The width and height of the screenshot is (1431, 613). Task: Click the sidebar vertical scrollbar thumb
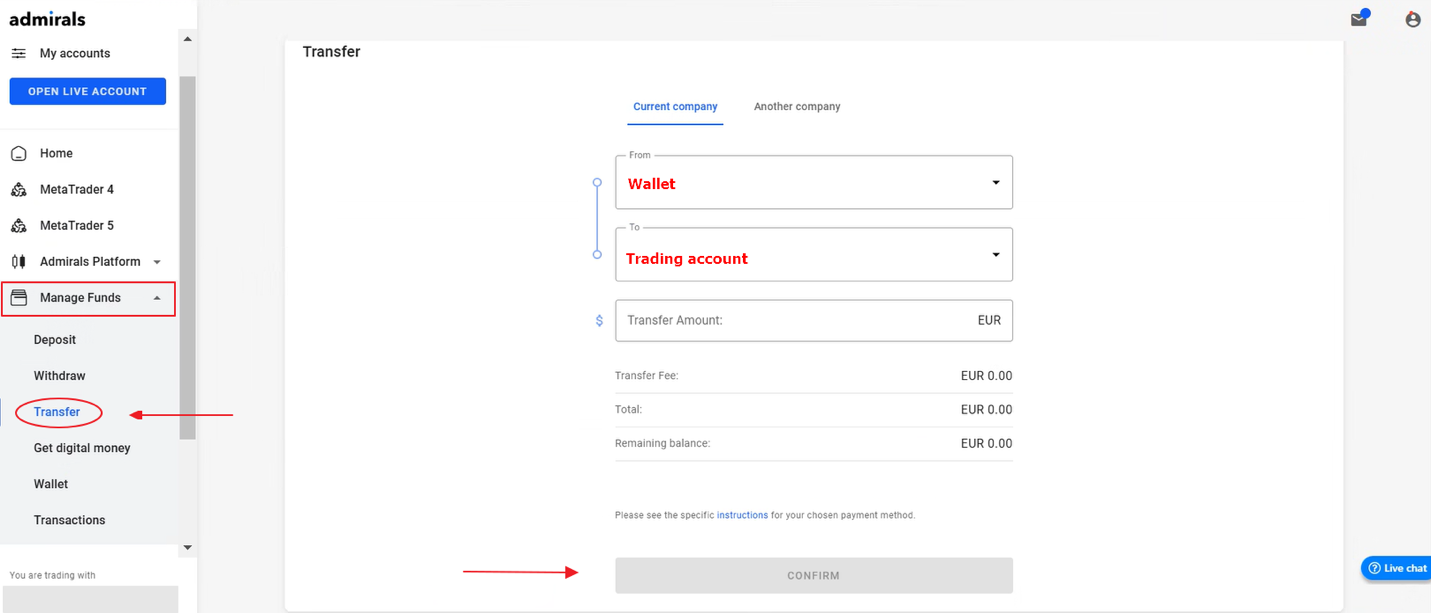pos(187,258)
